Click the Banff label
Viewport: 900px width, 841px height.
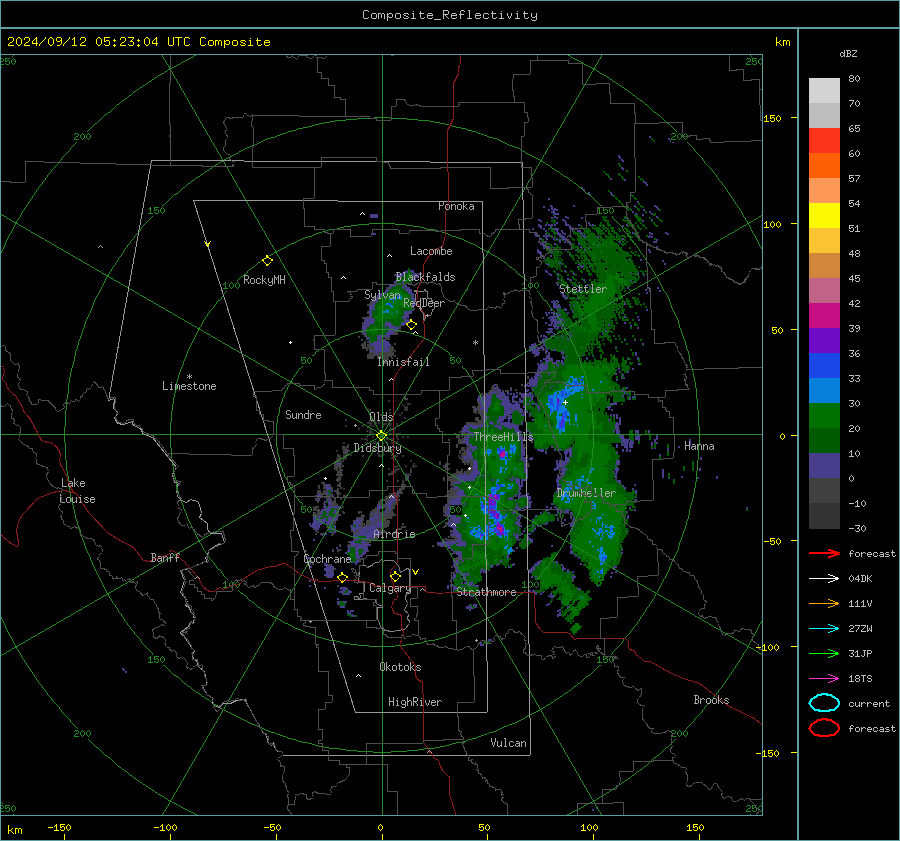tap(165, 557)
